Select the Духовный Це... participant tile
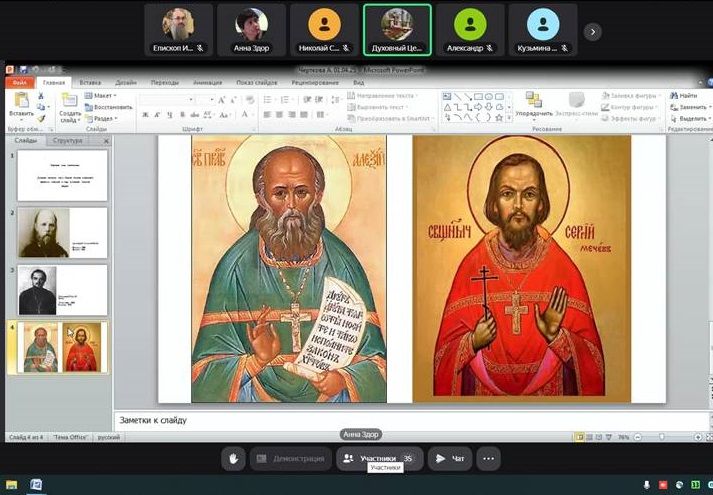The image size is (713, 495). click(397, 30)
